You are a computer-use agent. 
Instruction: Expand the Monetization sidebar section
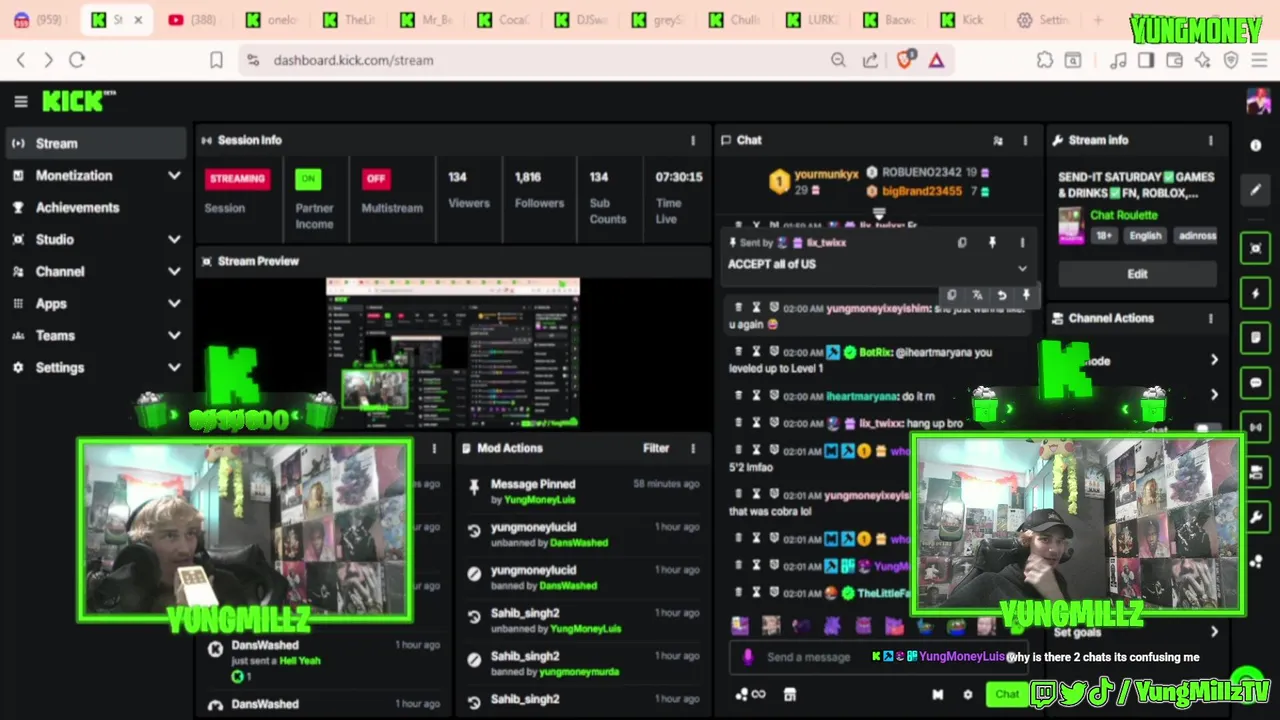96,175
